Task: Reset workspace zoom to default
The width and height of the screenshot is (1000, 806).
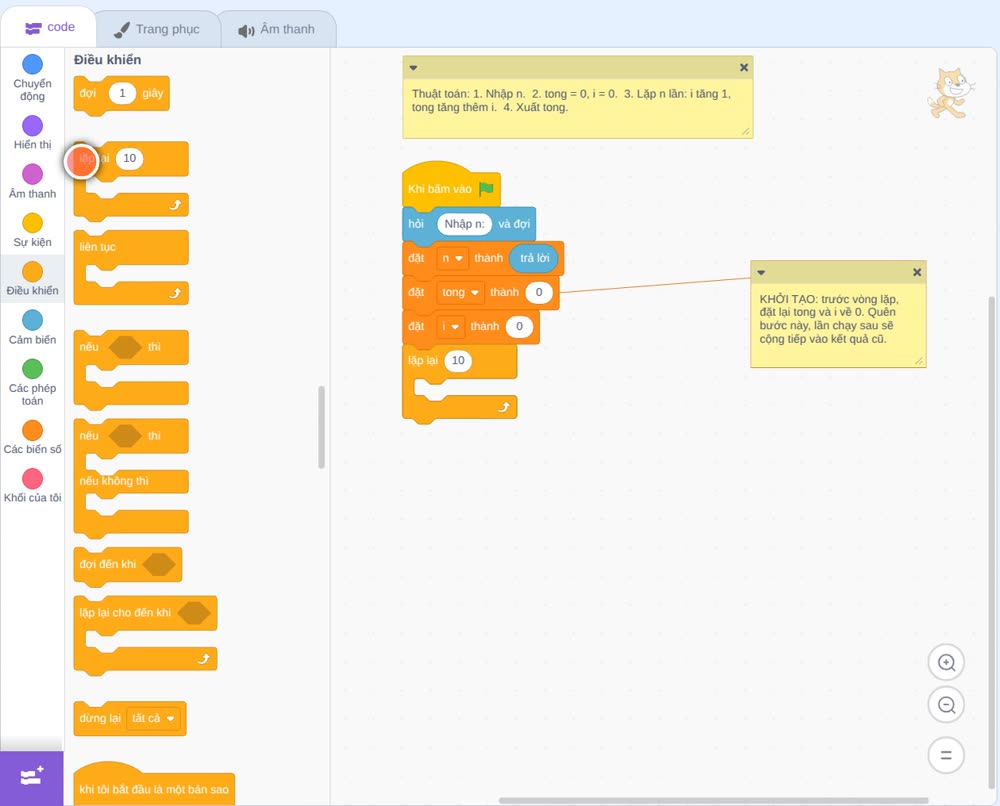Action: (x=946, y=755)
